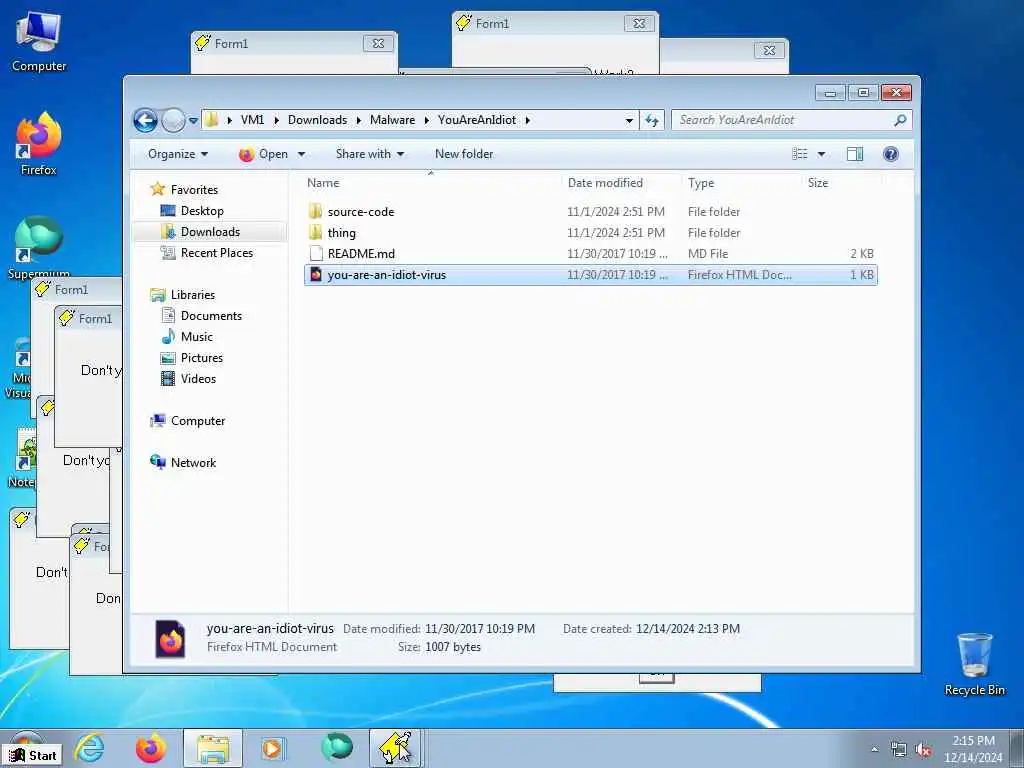Click the muted volume tray icon
Image resolution: width=1024 pixels, height=768 pixels.
click(923, 750)
